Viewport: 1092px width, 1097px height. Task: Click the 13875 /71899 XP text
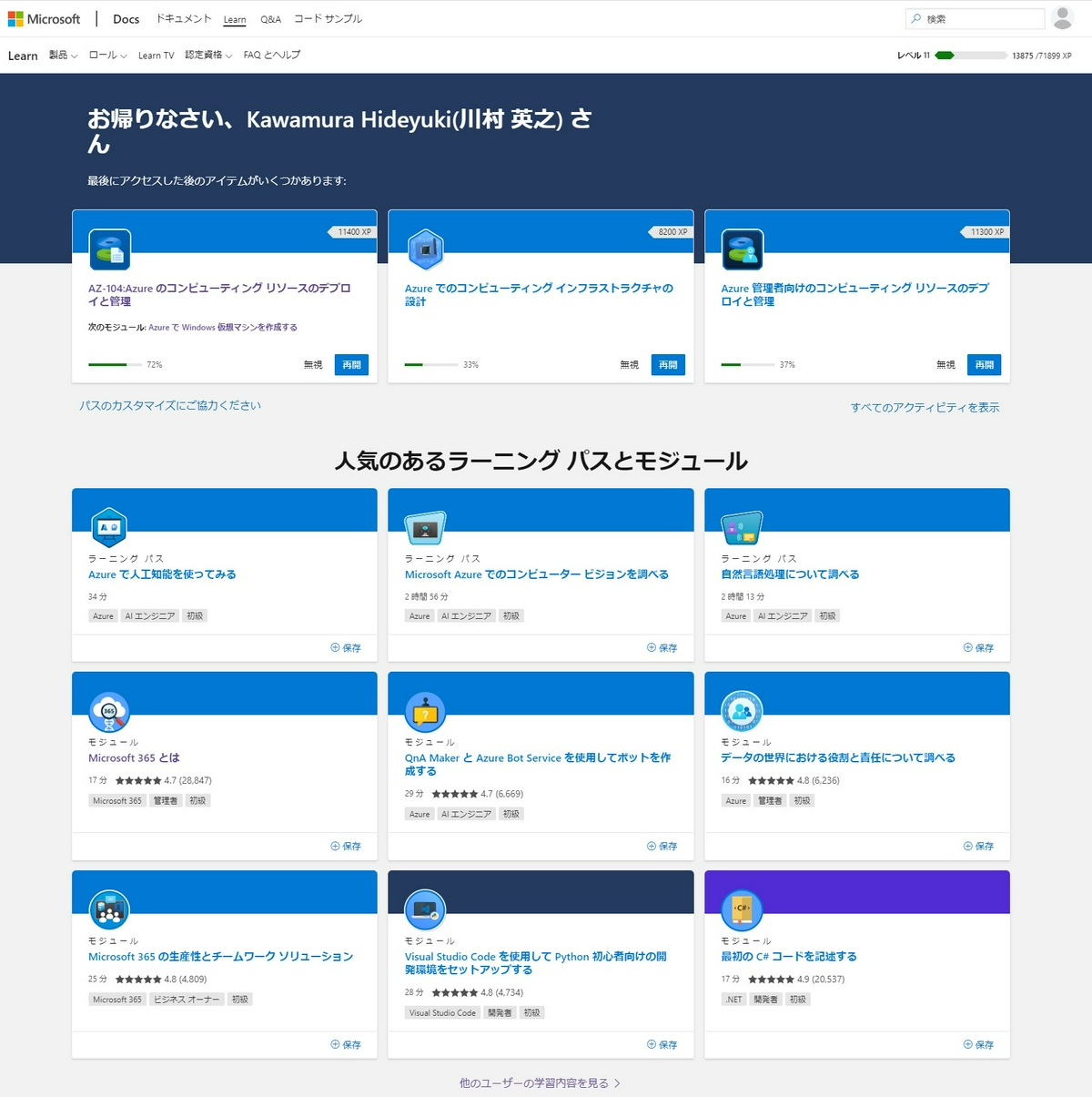1042,56
